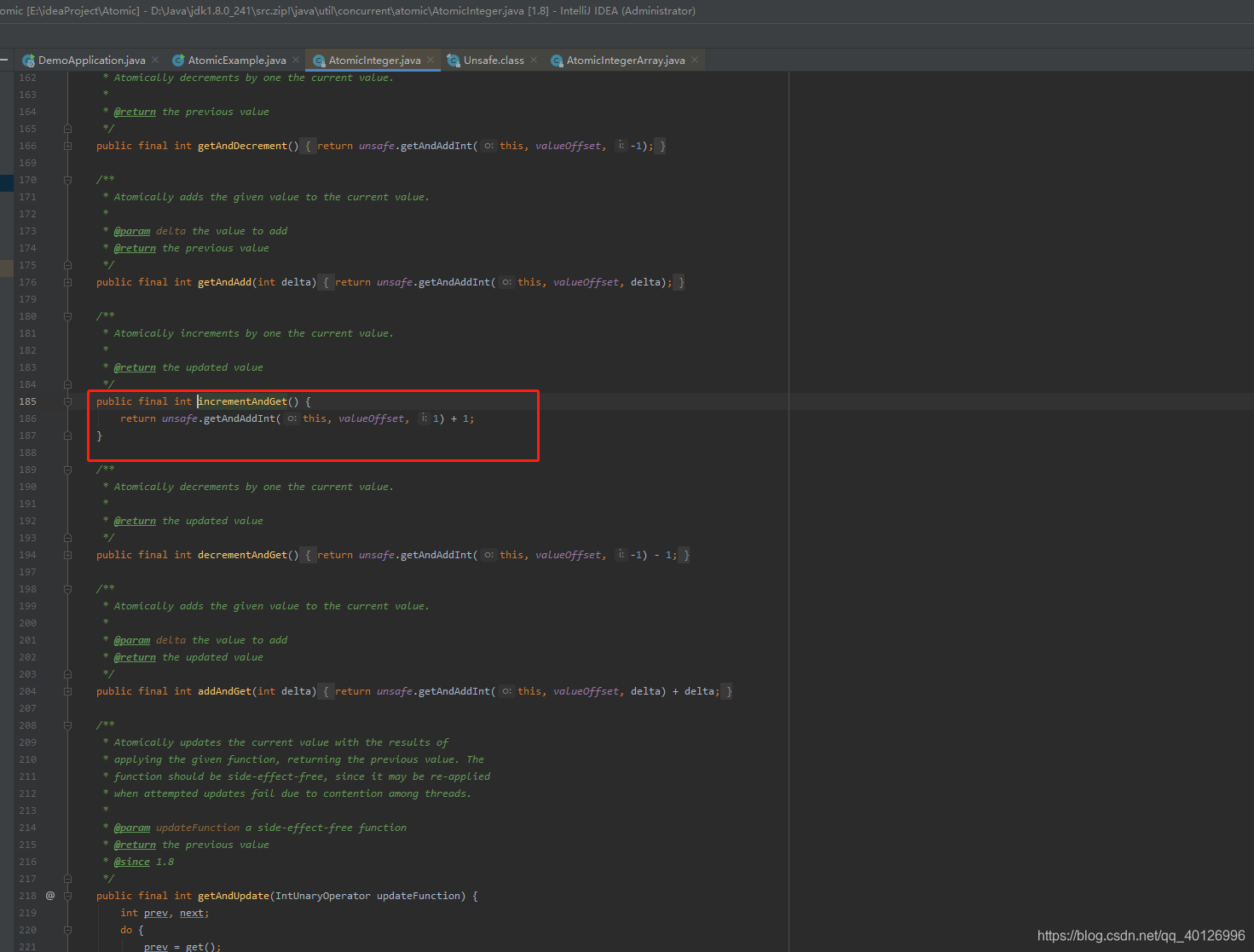Click the decrementAndGet method name
The image size is (1254, 952).
243,555
